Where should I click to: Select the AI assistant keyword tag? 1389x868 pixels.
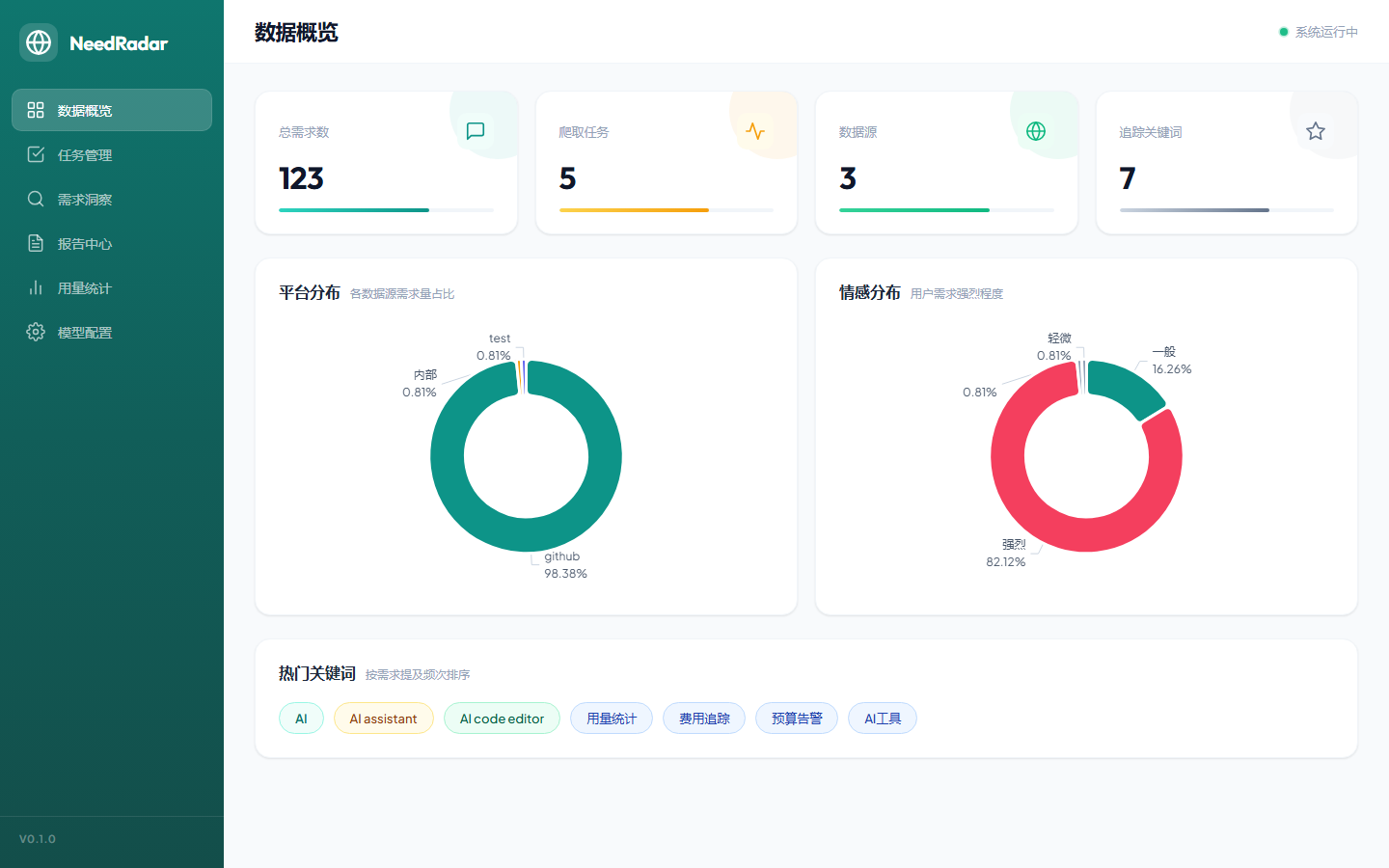[x=383, y=719]
